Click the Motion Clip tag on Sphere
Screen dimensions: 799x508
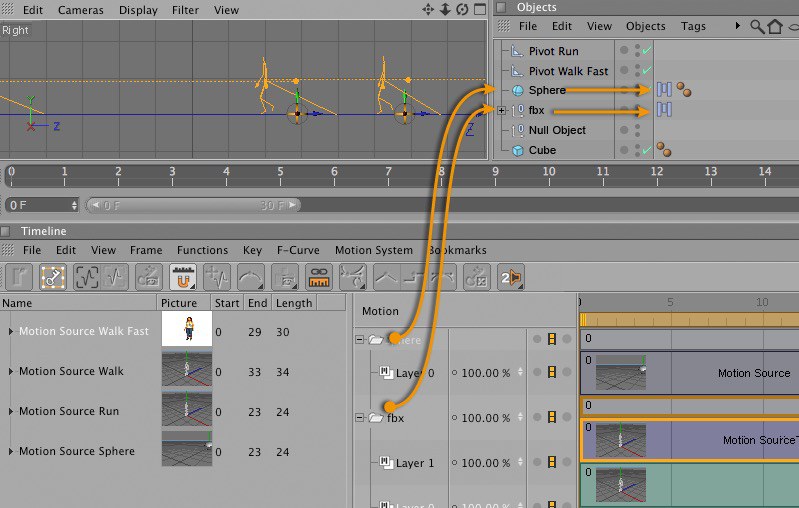pos(664,90)
